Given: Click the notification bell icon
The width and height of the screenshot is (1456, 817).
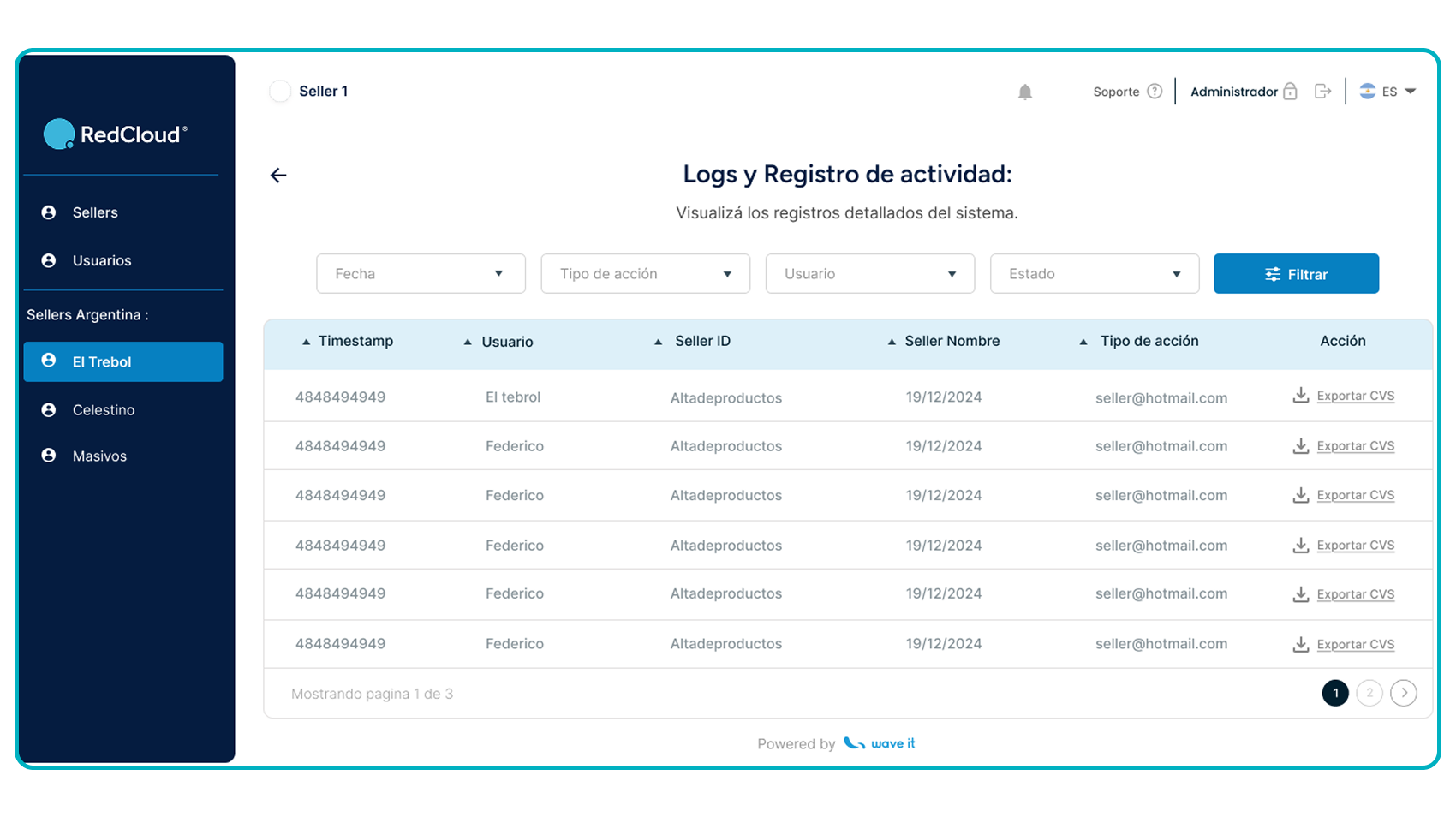Looking at the screenshot, I should coord(1024,92).
